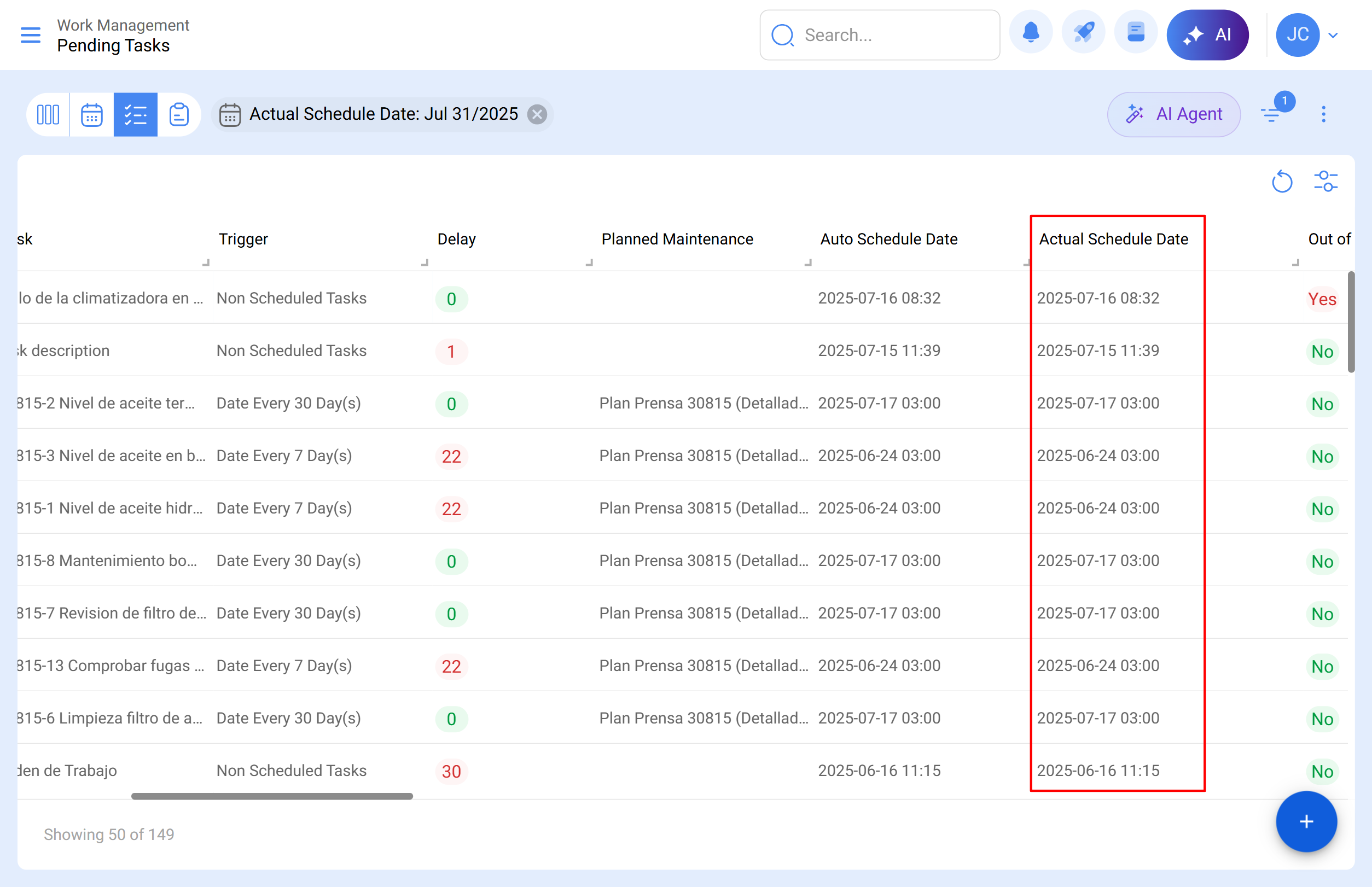Viewport: 1372px width, 887px height.
Task: Refresh the task table
Action: coord(1282,182)
